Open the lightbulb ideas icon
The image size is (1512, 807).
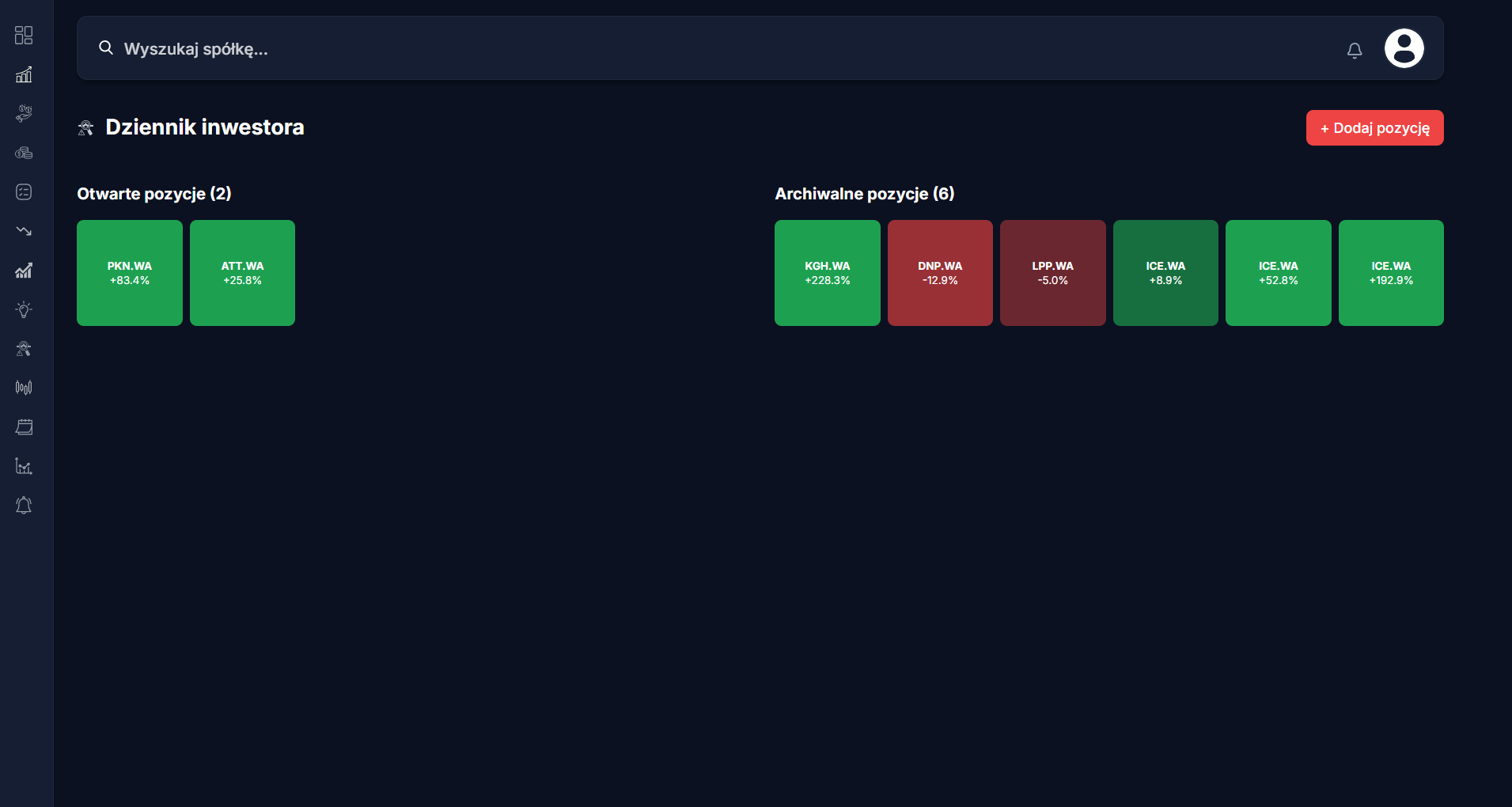click(24, 309)
